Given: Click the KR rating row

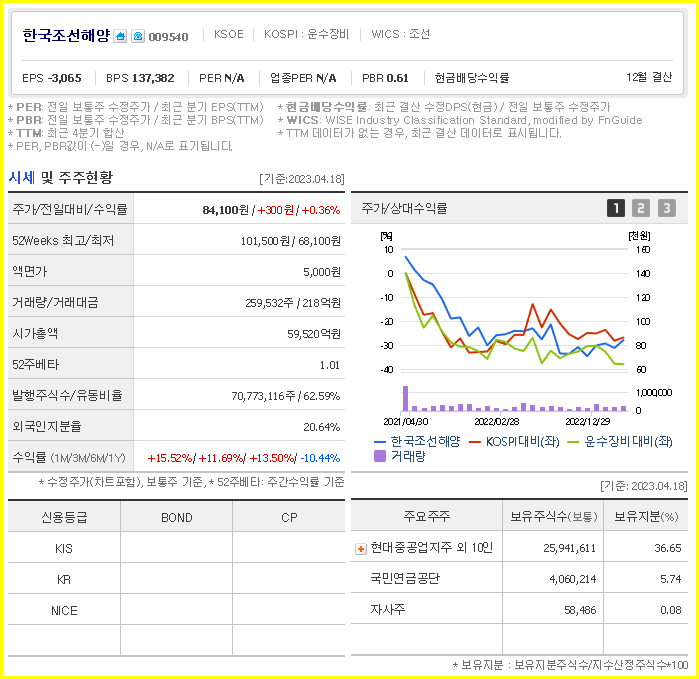Looking at the screenshot, I should coord(177,579).
